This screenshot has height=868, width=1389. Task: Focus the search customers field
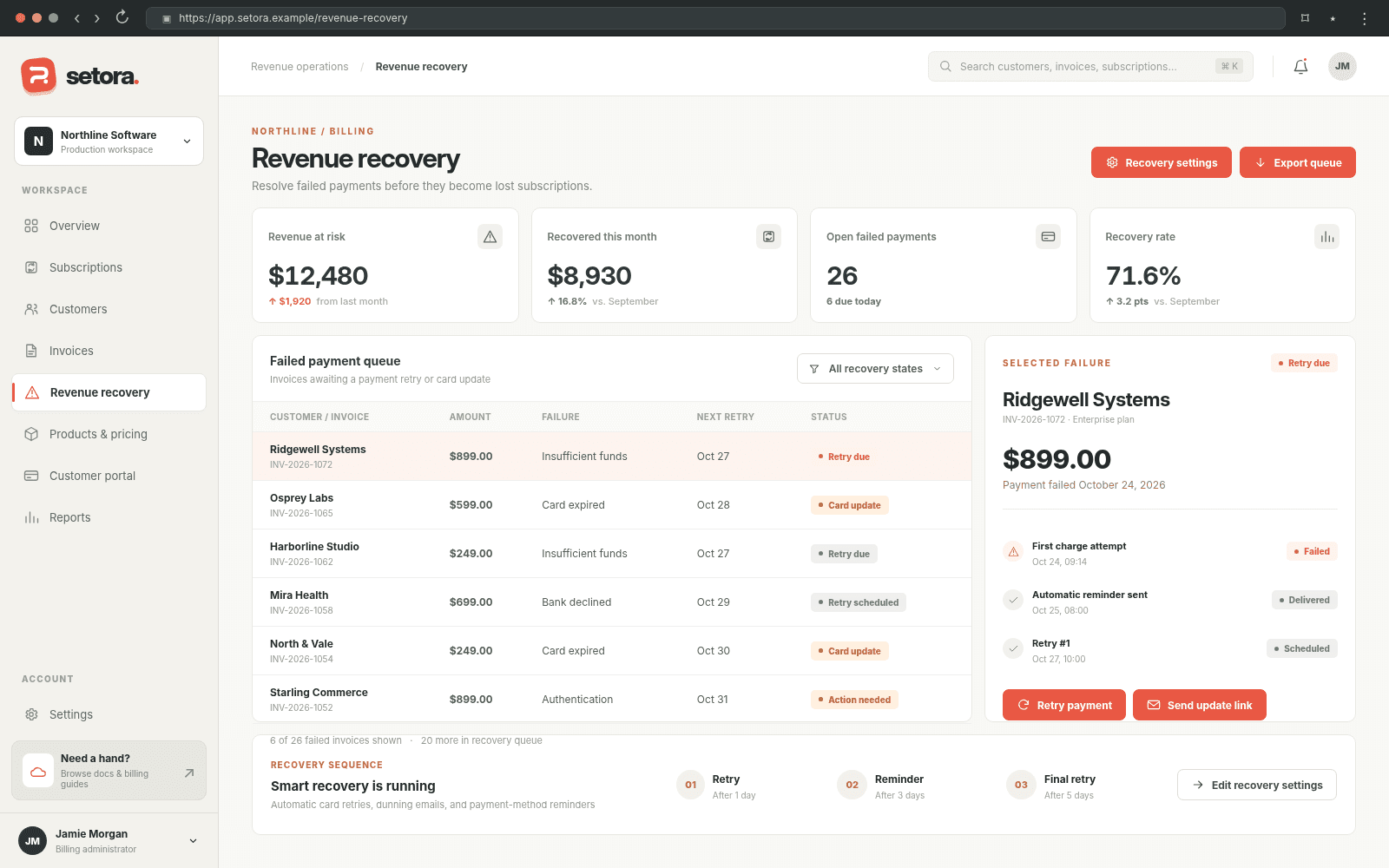[1090, 67]
